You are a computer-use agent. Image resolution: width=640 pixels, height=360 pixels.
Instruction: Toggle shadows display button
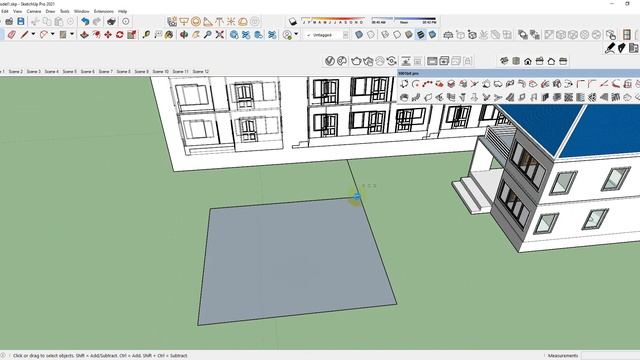[x=293, y=21]
